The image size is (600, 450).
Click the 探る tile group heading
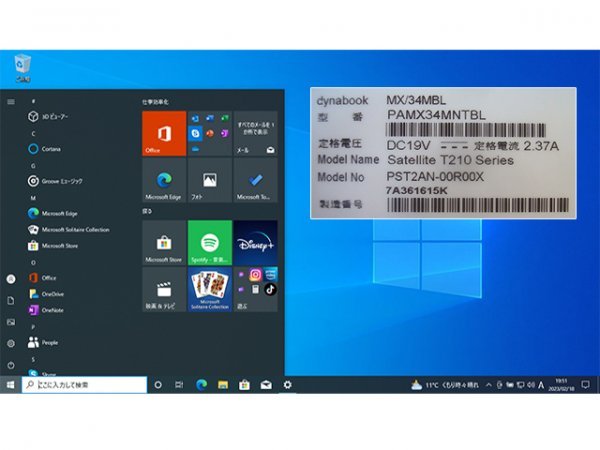tap(147, 211)
